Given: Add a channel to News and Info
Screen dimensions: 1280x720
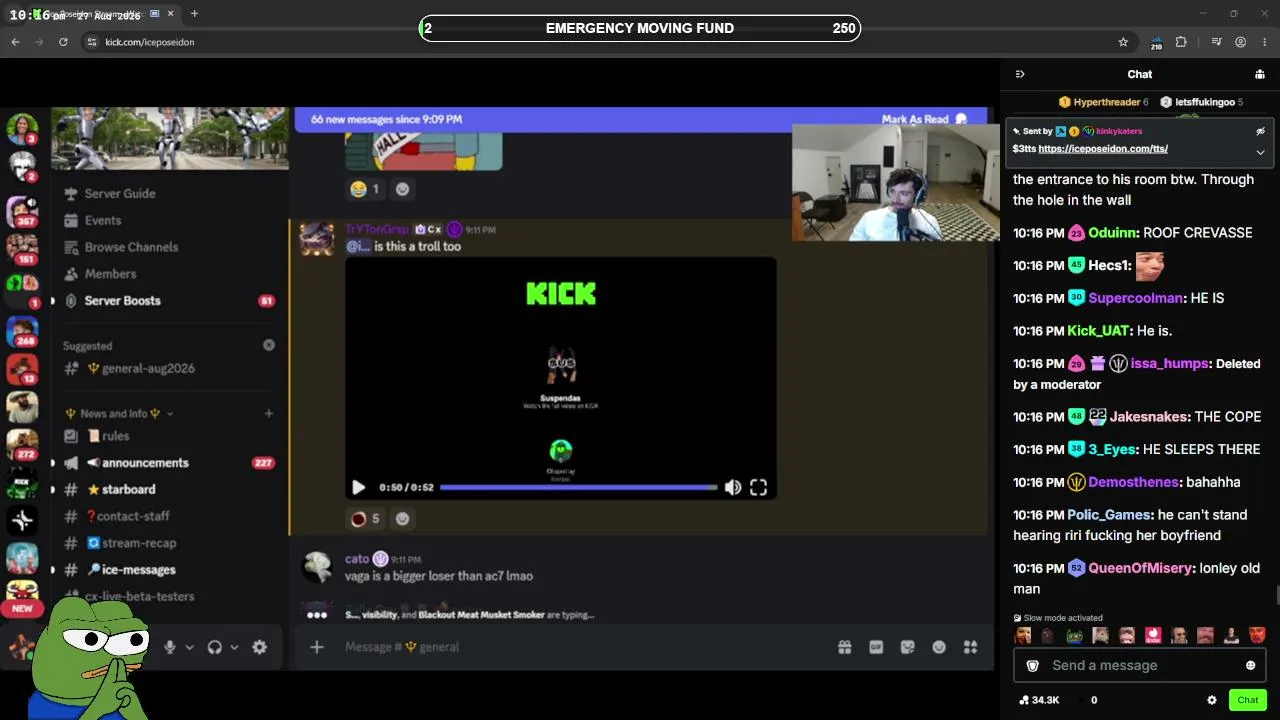Looking at the screenshot, I should click(269, 413).
